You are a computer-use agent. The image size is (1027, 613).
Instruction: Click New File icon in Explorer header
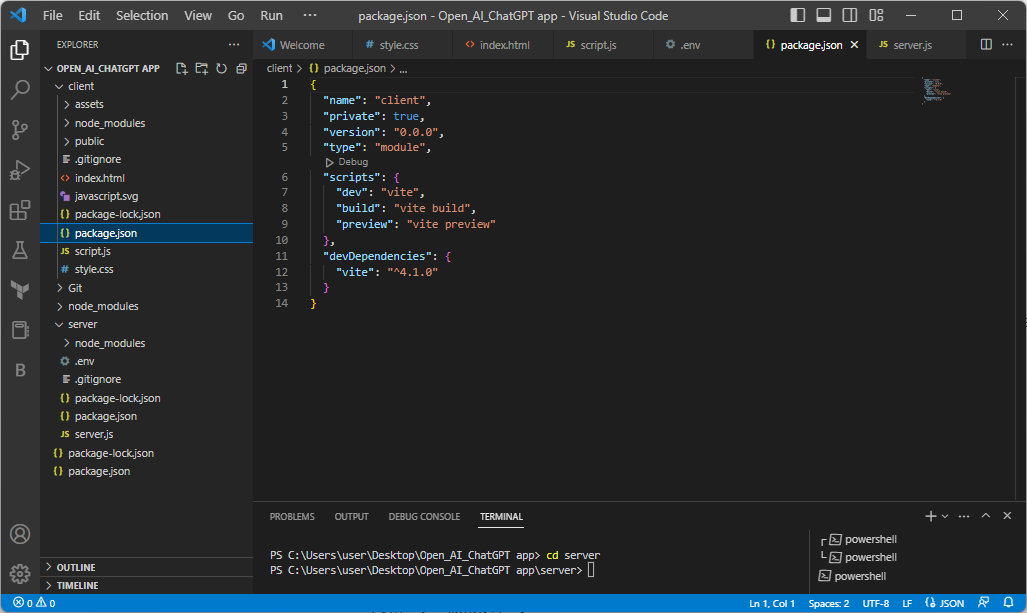click(x=181, y=69)
